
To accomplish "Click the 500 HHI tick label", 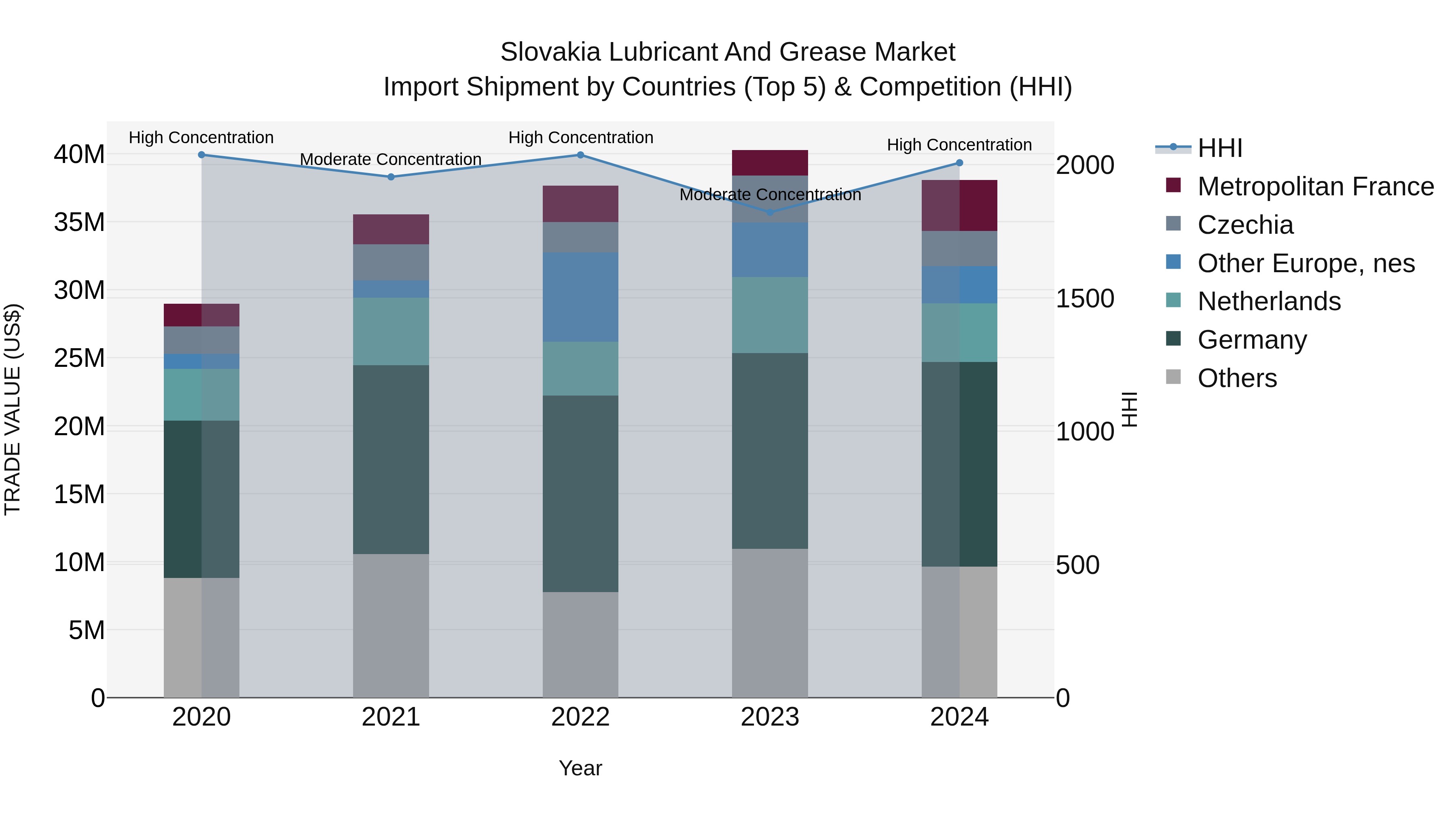I will pyautogui.click(x=1078, y=565).
